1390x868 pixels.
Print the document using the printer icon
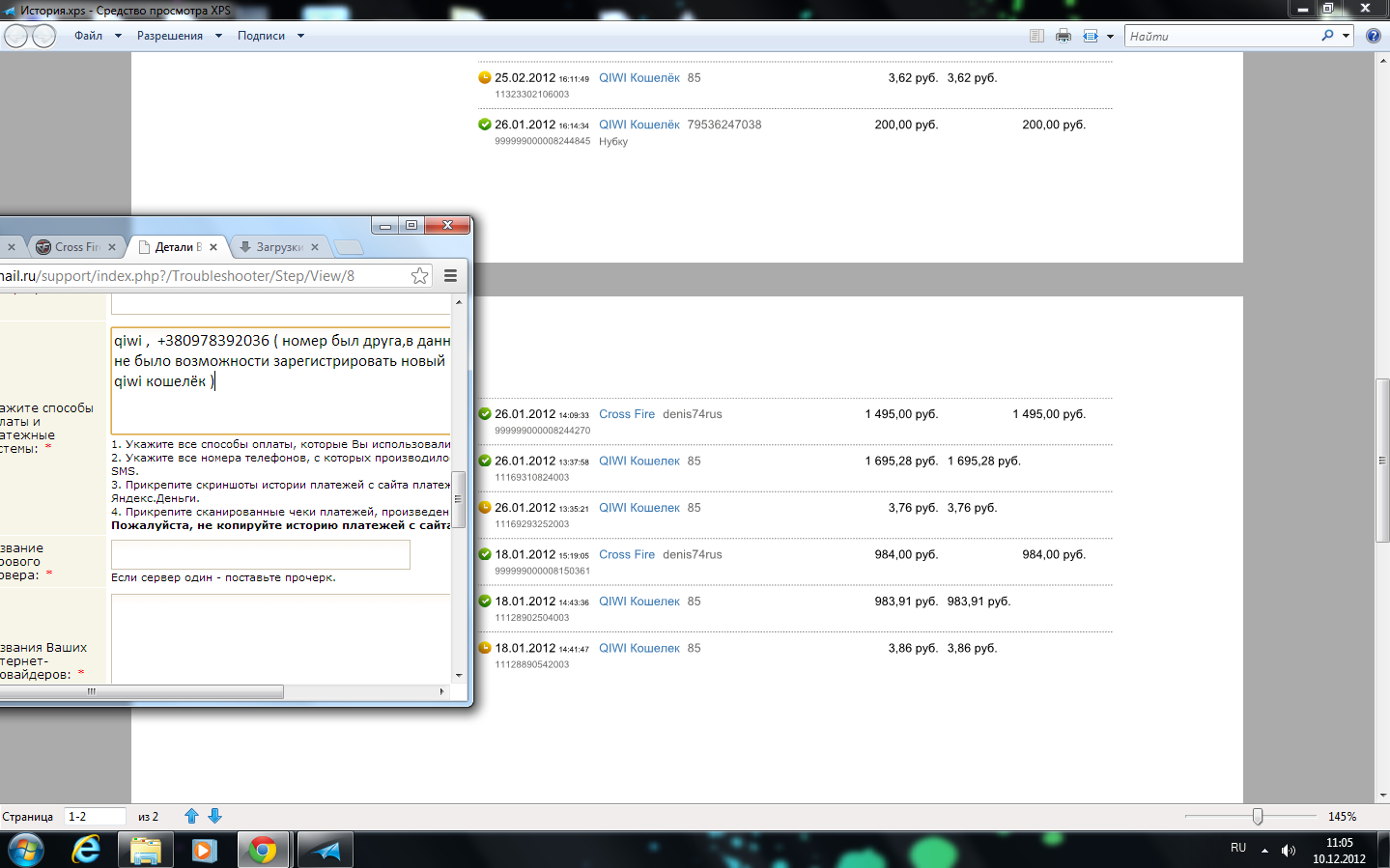tap(1064, 36)
